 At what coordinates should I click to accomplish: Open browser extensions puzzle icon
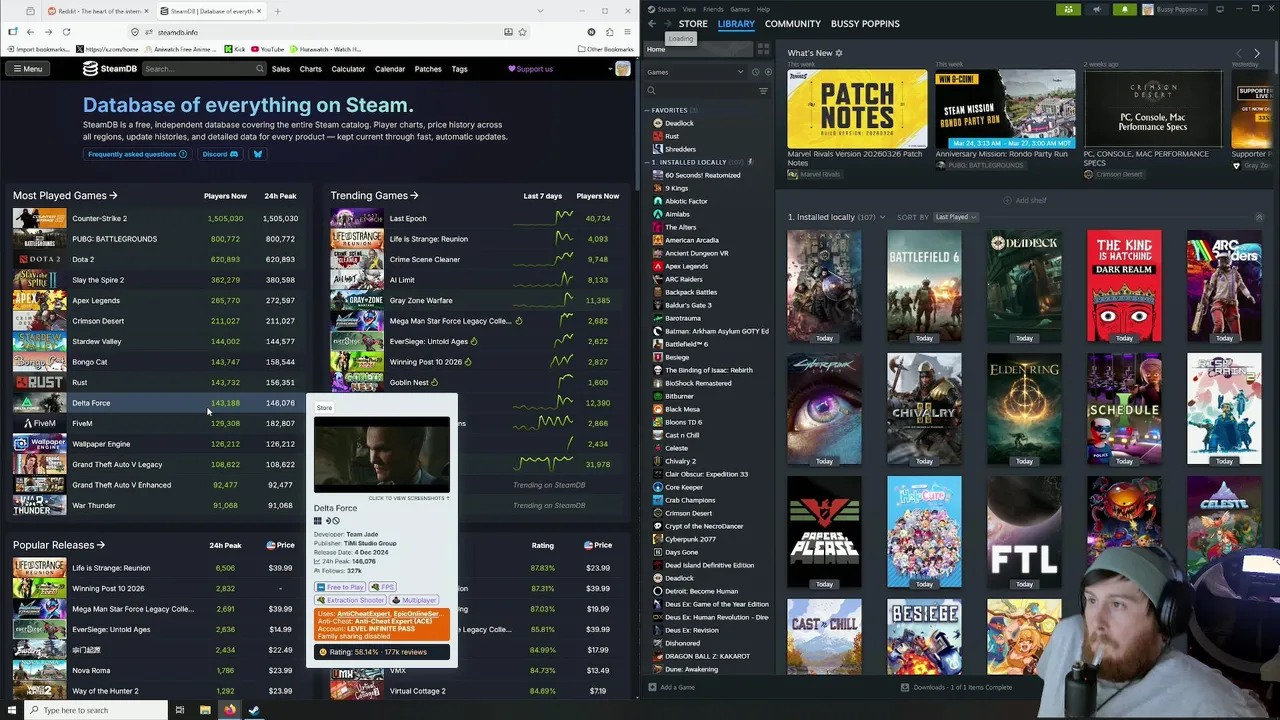609,32
